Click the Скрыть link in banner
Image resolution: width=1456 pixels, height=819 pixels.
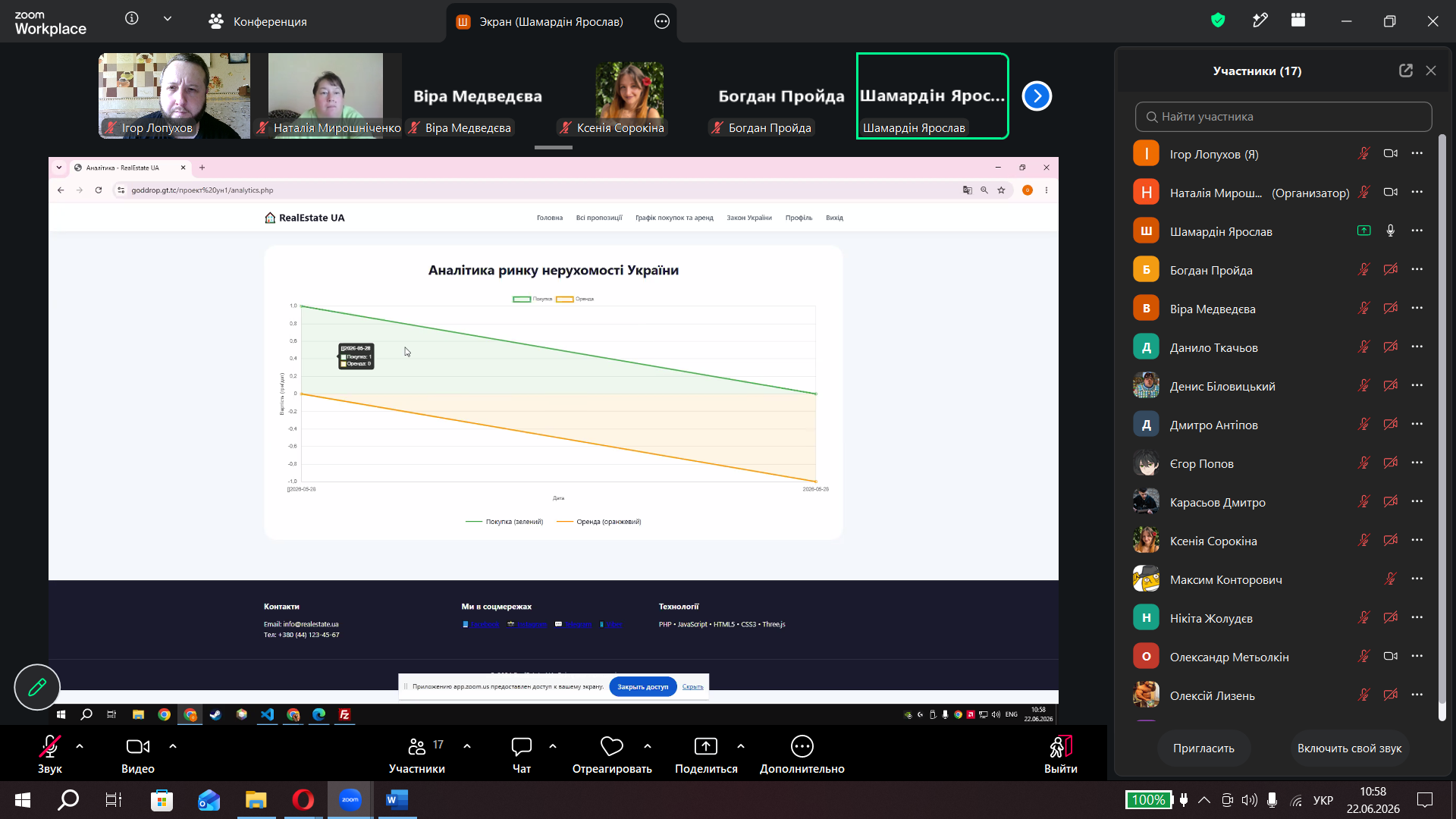tap(692, 686)
